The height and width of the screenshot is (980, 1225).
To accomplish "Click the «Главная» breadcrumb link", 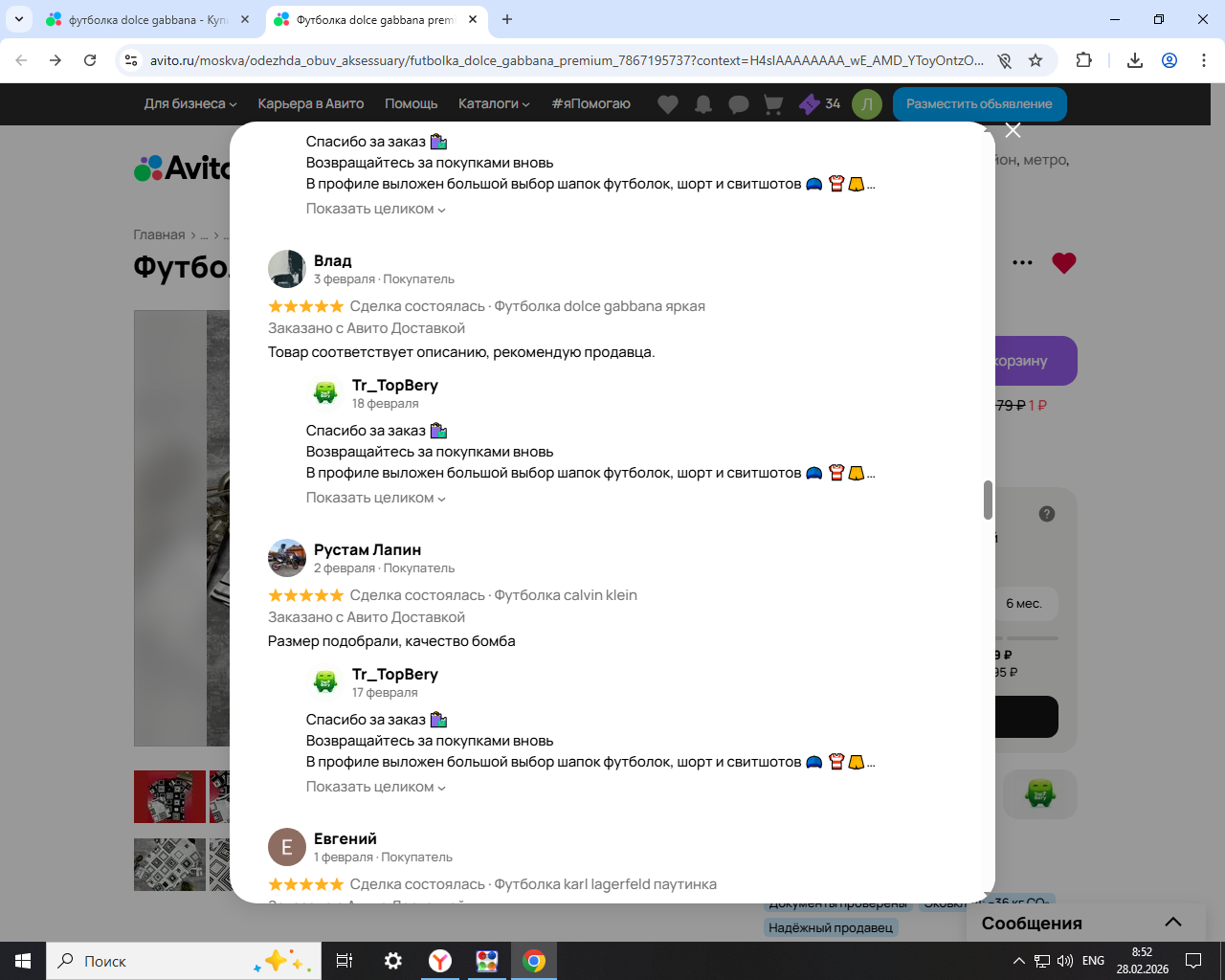I will click(159, 234).
